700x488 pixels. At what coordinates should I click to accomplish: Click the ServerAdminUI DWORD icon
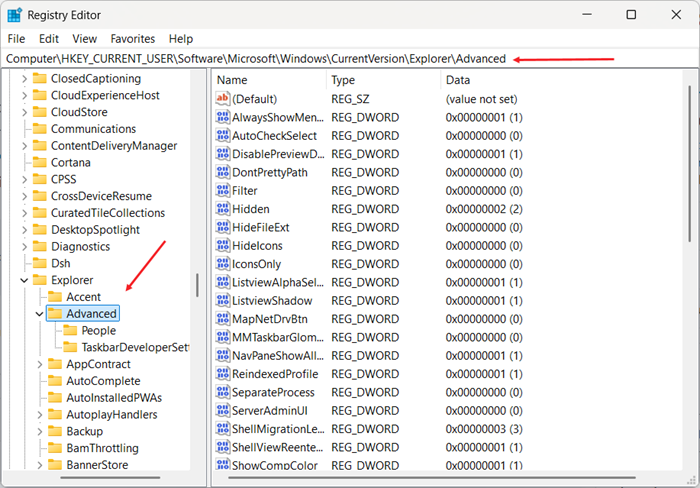[x=222, y=410]
